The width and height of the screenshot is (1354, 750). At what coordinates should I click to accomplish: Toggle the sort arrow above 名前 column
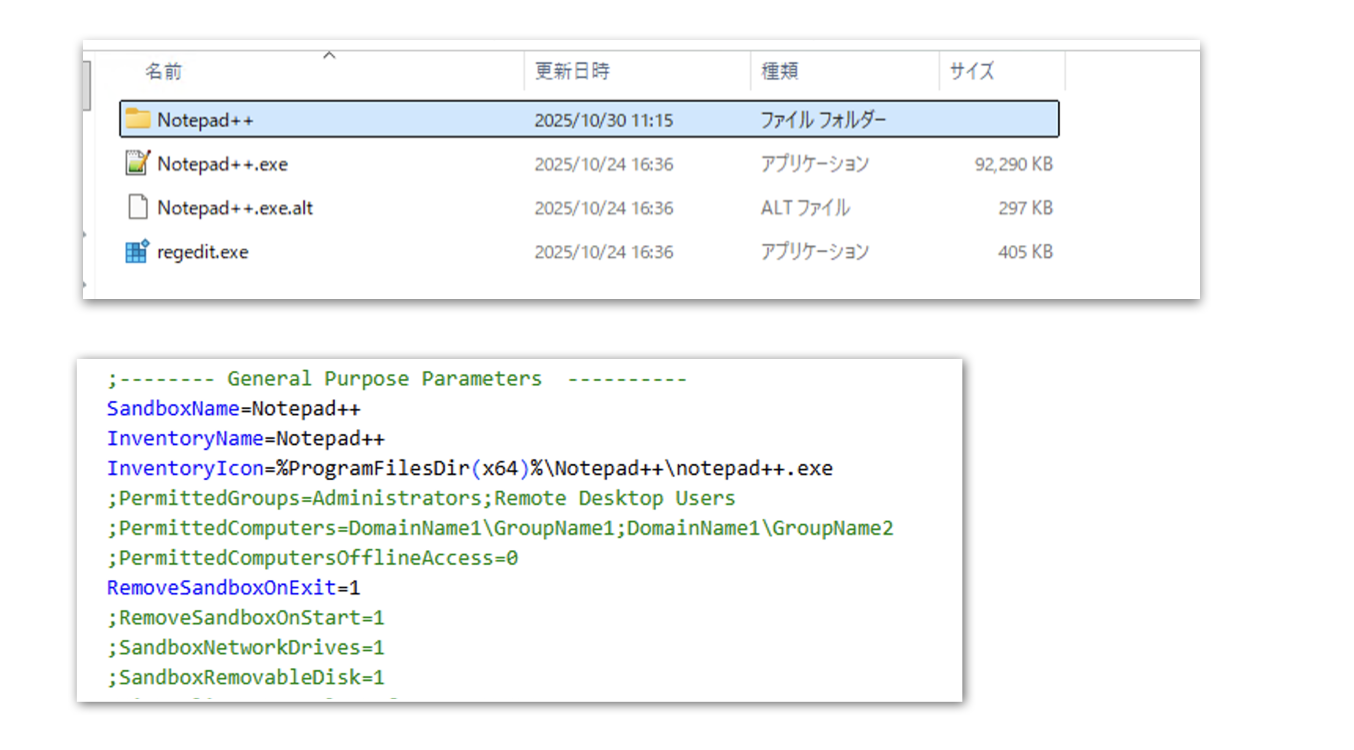[x=328, y=55]
